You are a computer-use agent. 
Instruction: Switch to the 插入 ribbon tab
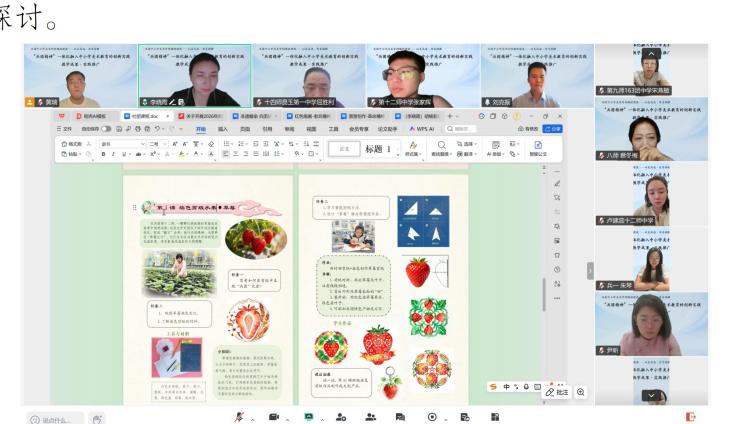click(x=223, y=129)
